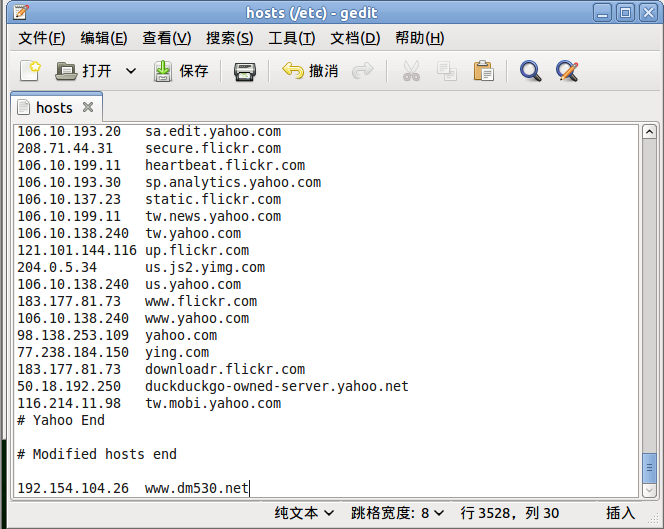Click the '# Yahoo End' comment line
The image size is (664, 529).
click(61, 420)
